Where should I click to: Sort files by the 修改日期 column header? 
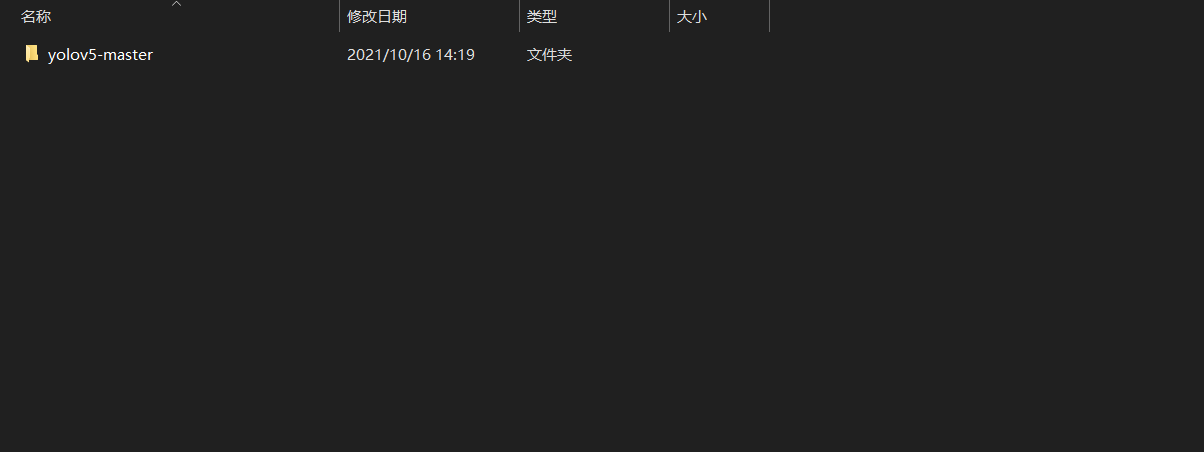(x=429, y=17)
